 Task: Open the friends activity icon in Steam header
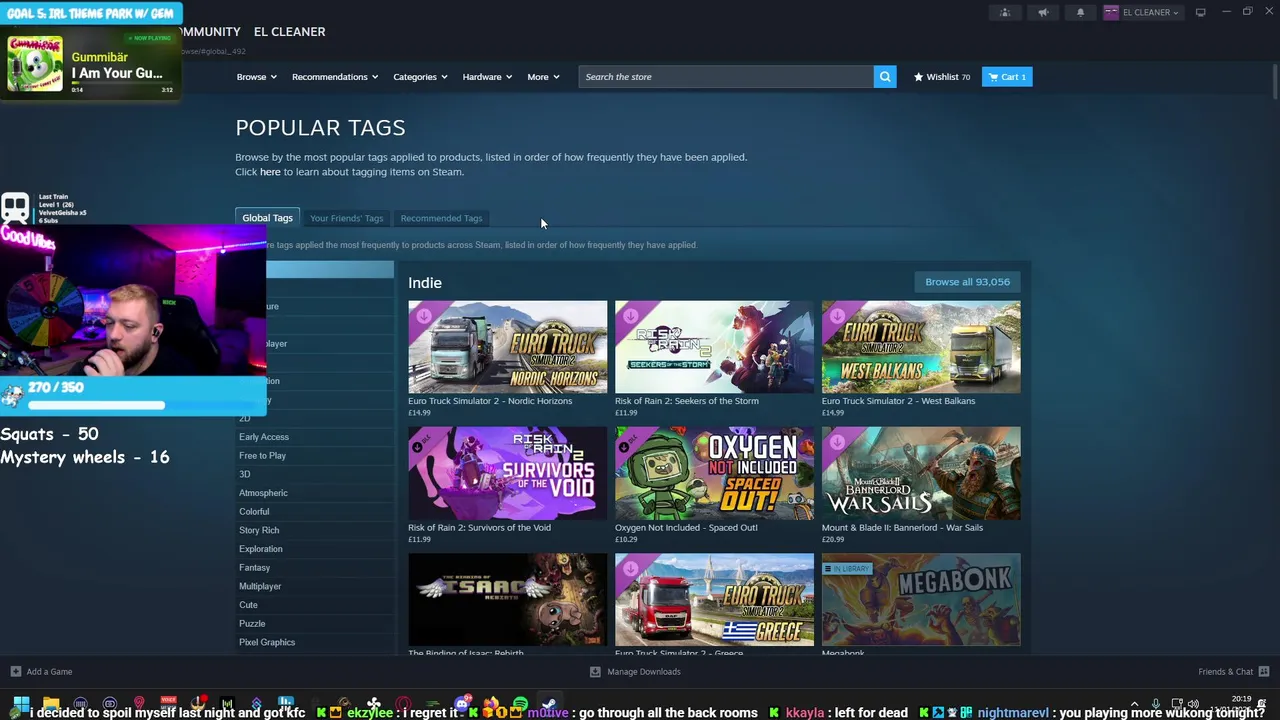pos(1005,13)
